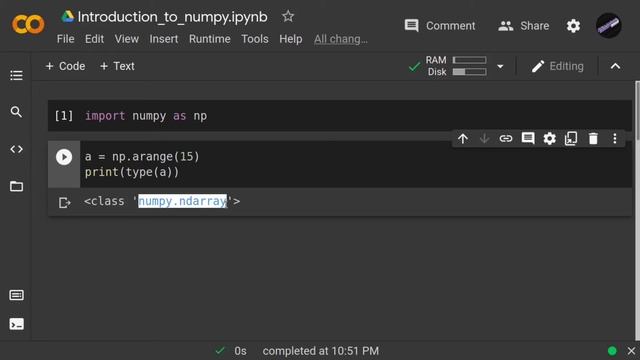Star the Introduction_to_numpy notebook
640x360 pixels.
click(288, 16)
